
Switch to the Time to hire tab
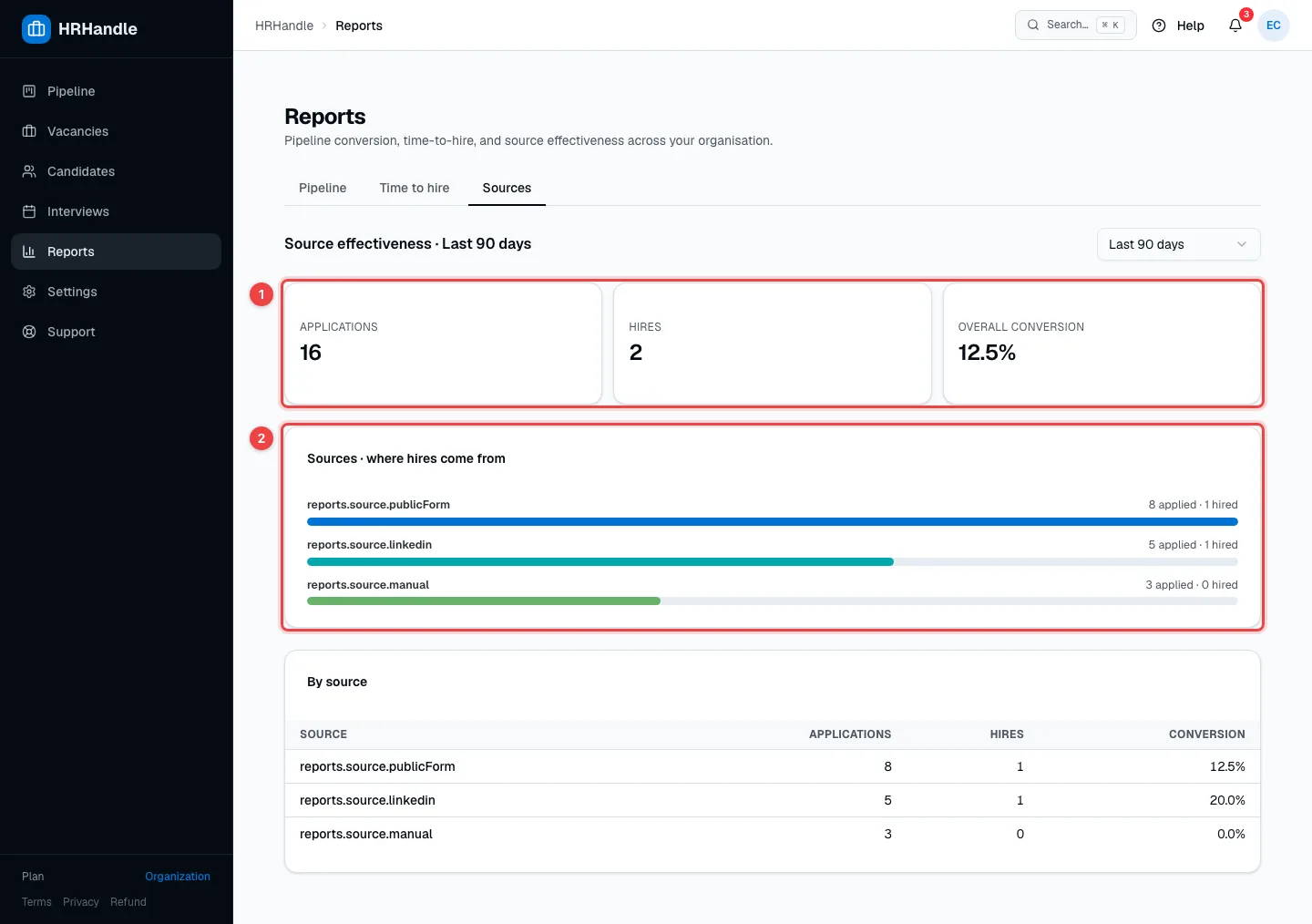pos(415,188)
